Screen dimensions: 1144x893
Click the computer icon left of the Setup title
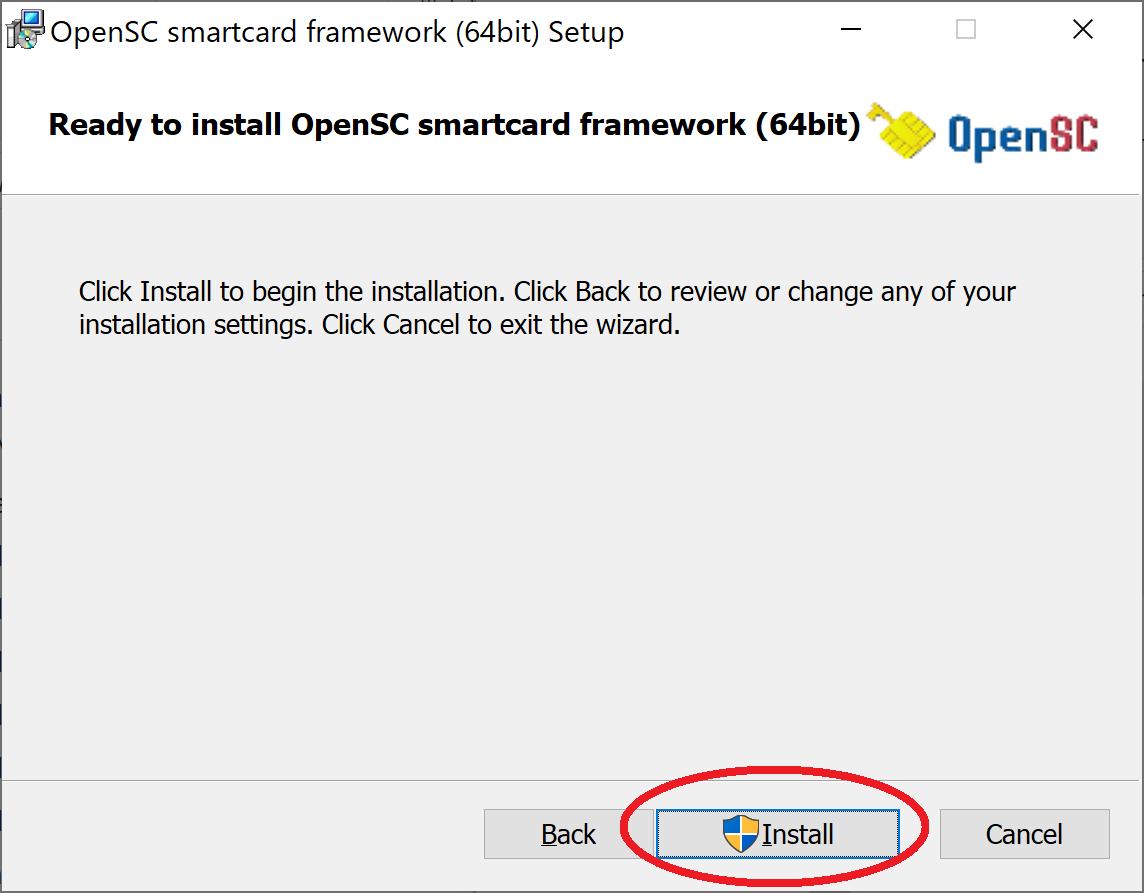24,29
